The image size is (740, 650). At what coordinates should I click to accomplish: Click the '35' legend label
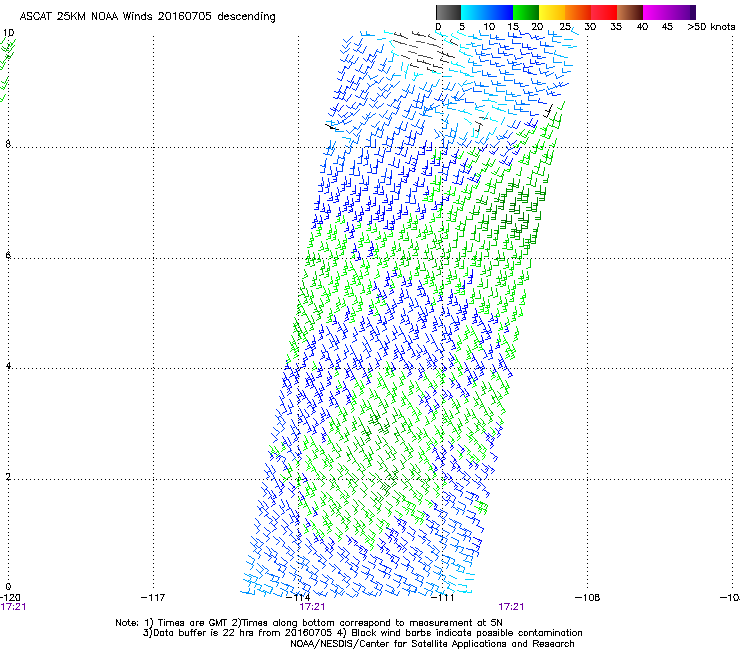(616, 27)
